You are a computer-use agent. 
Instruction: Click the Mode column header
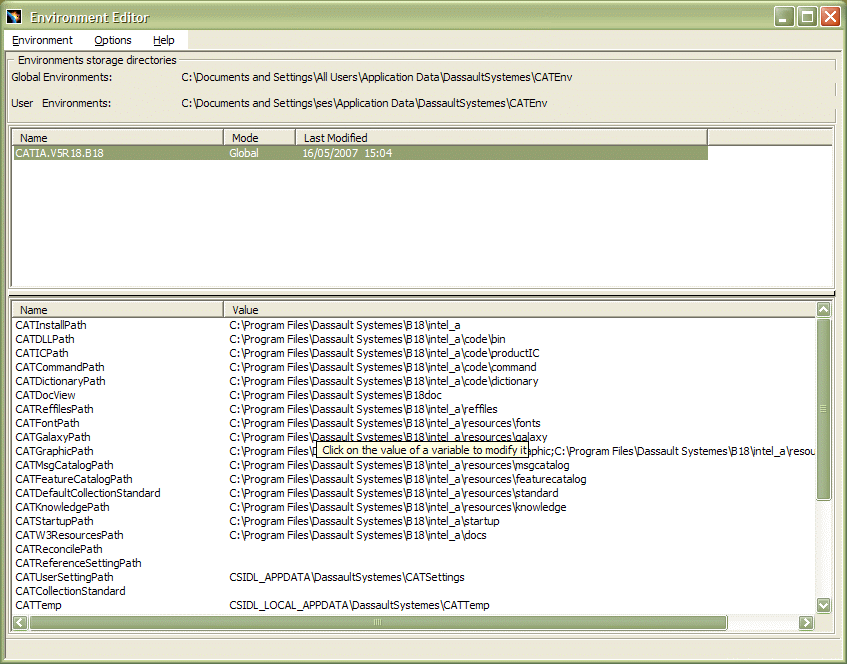(259, 138)
